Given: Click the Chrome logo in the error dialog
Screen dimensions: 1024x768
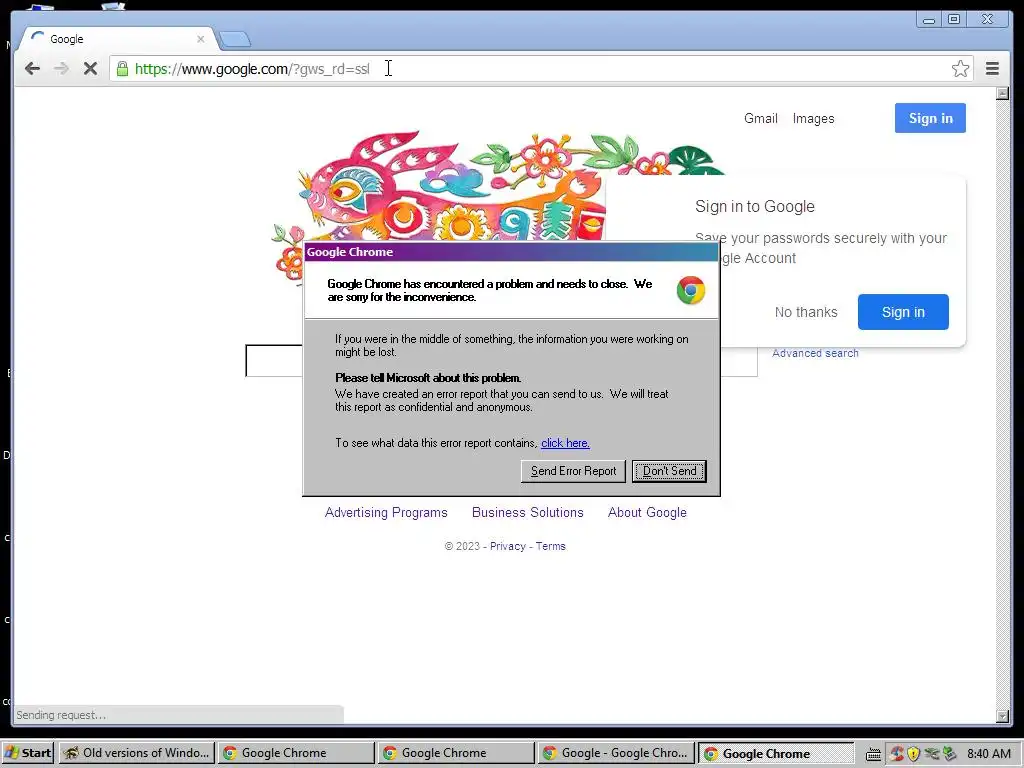Looking at the screenshot, I should click(x=691, y=290).
